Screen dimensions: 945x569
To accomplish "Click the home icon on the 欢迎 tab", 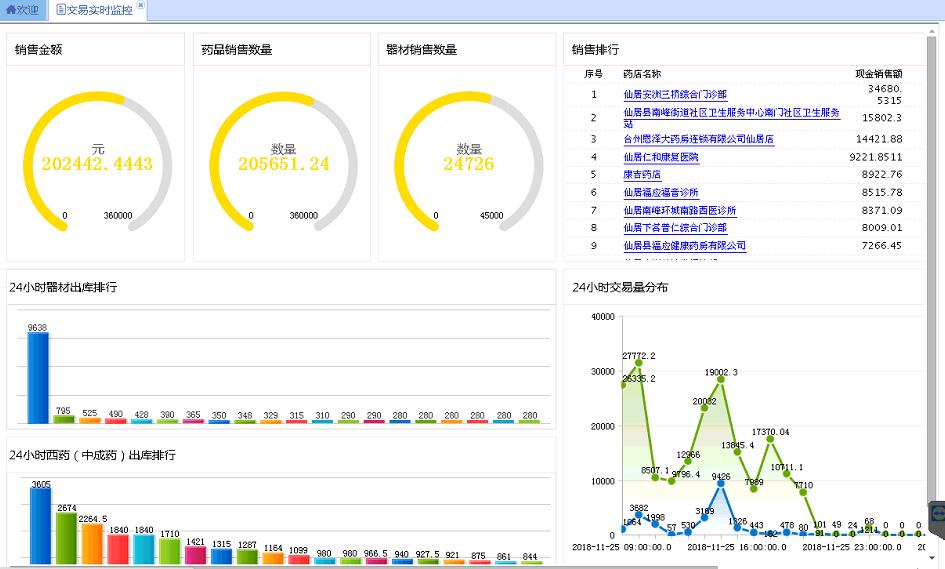I will click(10, 10).
